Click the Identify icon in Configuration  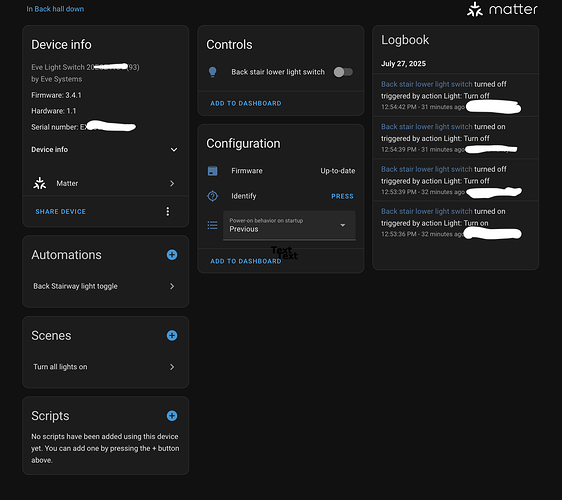[213, 196]
